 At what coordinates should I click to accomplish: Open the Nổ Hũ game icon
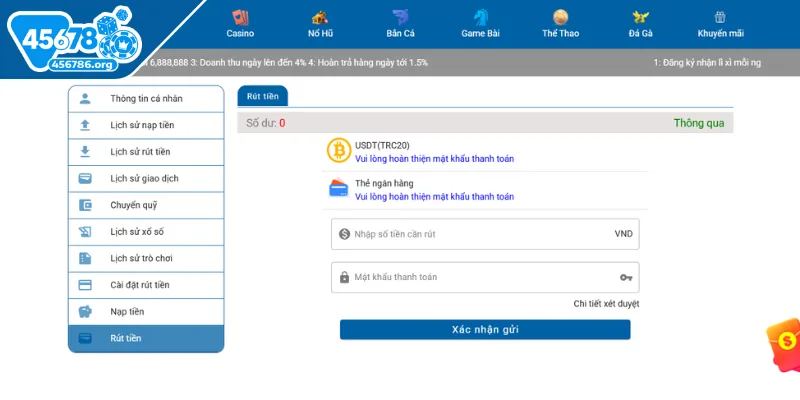pyautogui.click(x=320, y=17)
